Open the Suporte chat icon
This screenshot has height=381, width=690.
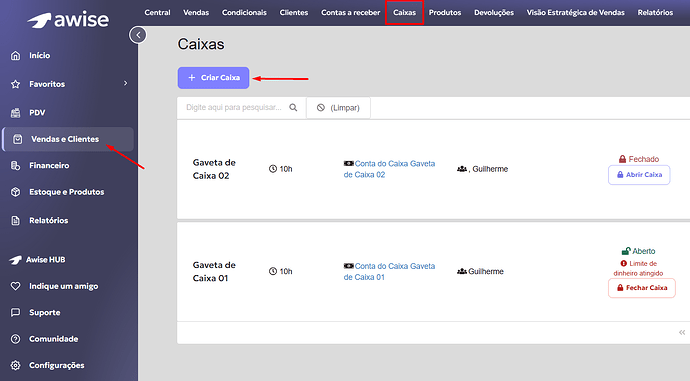click(x=15, y=312)
